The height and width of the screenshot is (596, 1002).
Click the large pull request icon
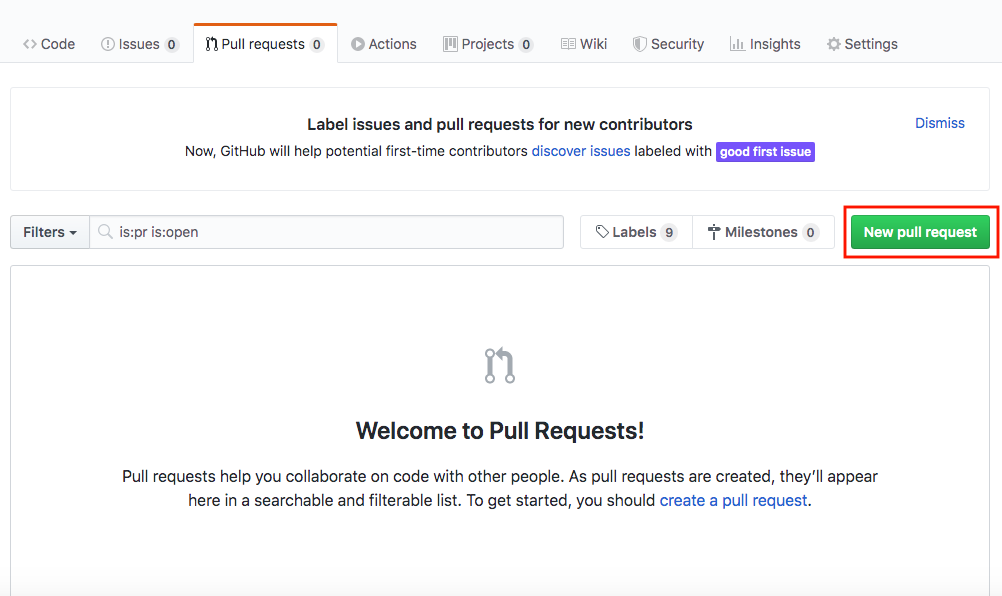[x=500, y=365]
